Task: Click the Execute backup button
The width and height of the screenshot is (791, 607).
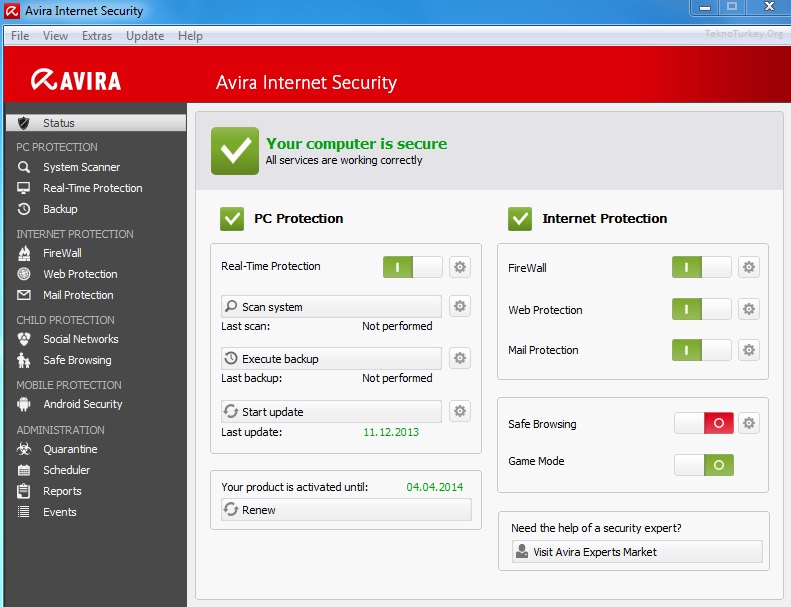Action: (x=331, y=358)
